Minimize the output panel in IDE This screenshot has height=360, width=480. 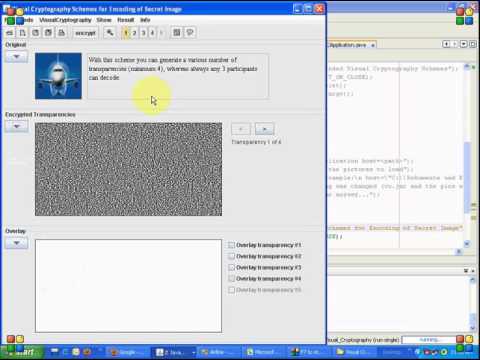[x=466, y=271]
